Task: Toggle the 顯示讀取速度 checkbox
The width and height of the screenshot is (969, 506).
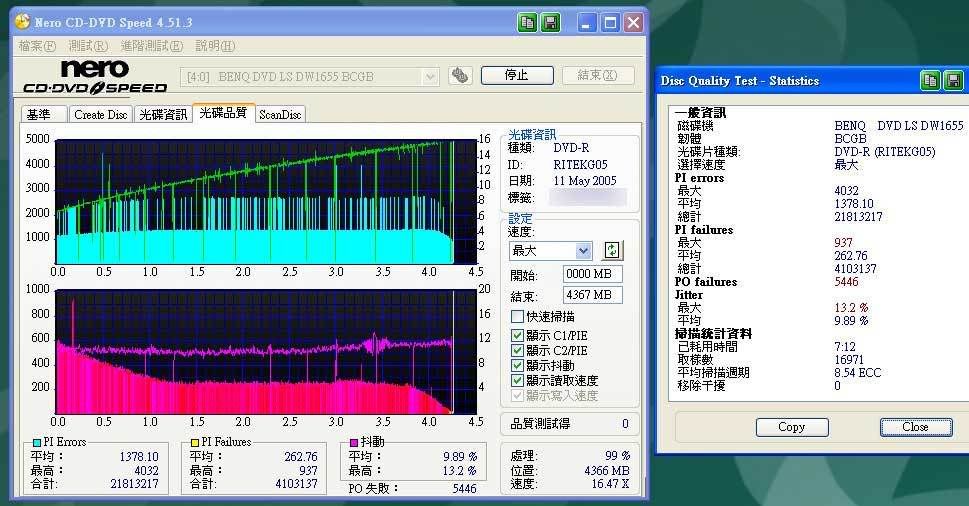Action: coord(517,381)
